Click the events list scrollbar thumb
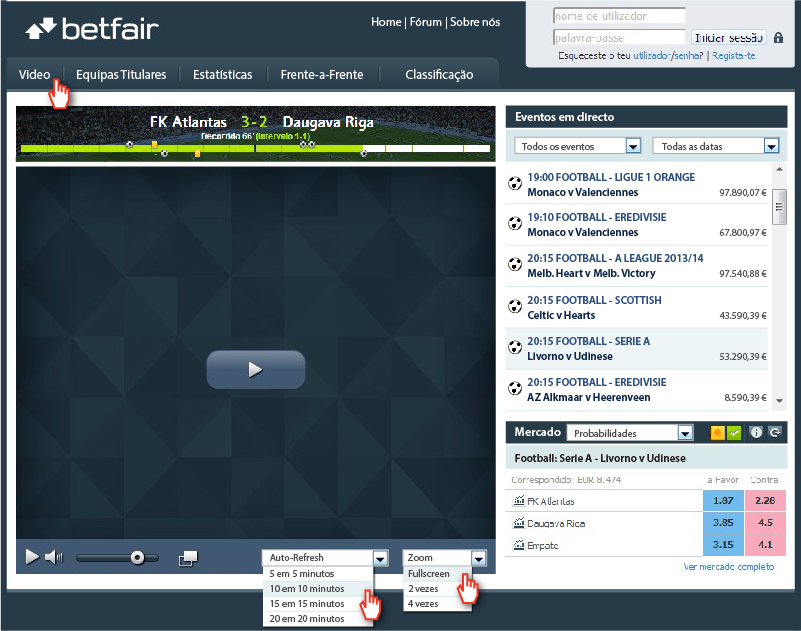Image resolution: width=801 pixels, height=631 pixels. click(779, 206)
